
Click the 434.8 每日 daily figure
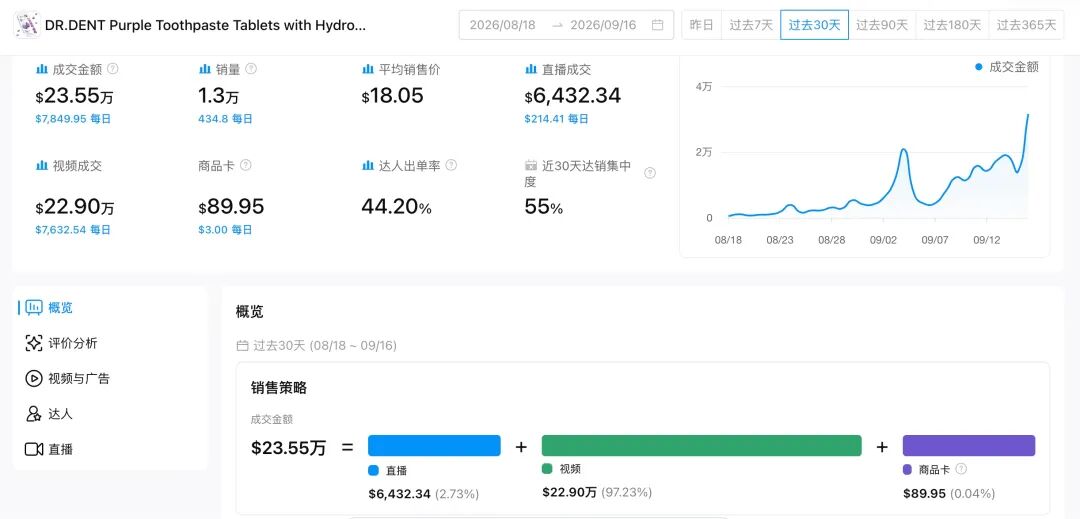click(x=225, y=119)
